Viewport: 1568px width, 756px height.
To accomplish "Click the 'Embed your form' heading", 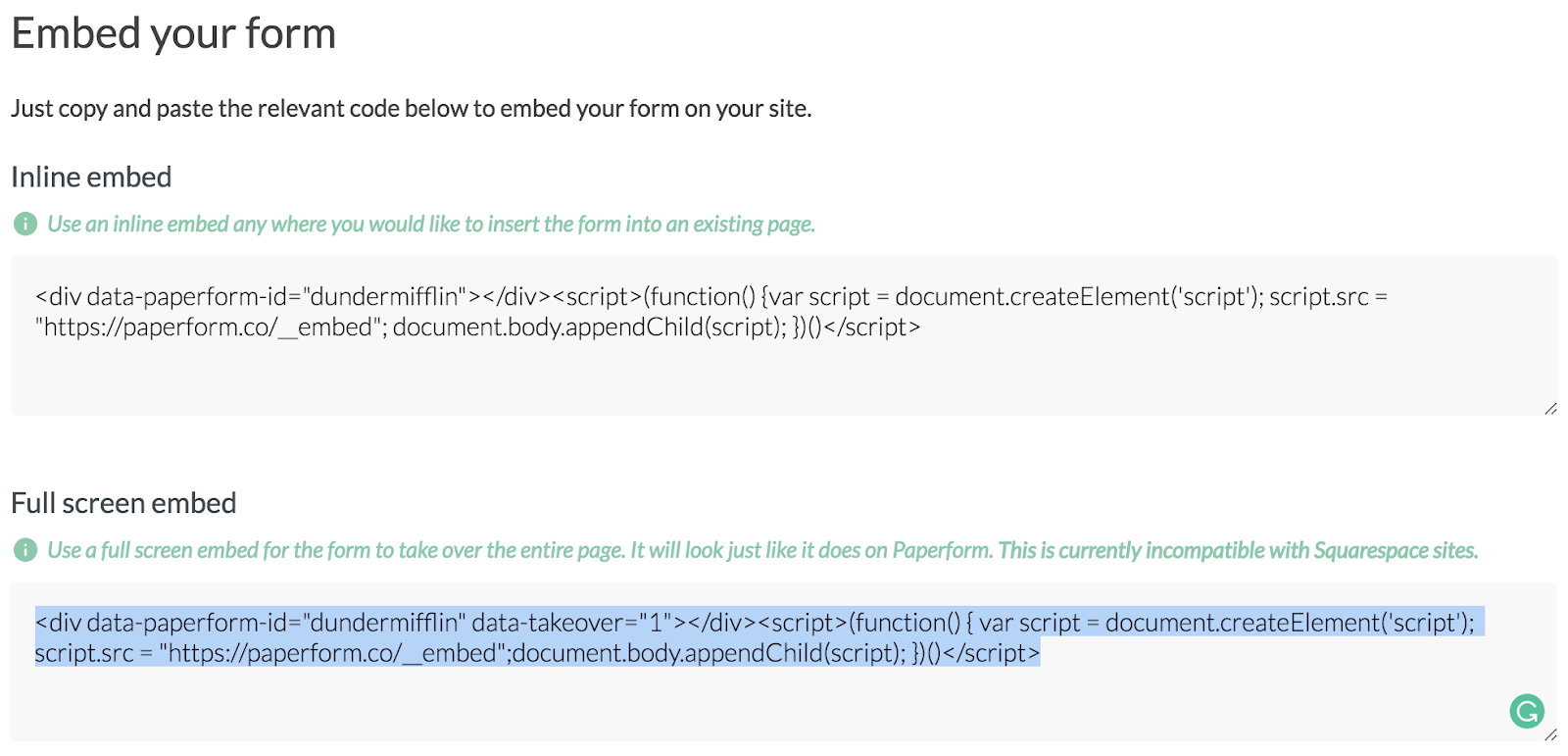I will pos(173,34).
